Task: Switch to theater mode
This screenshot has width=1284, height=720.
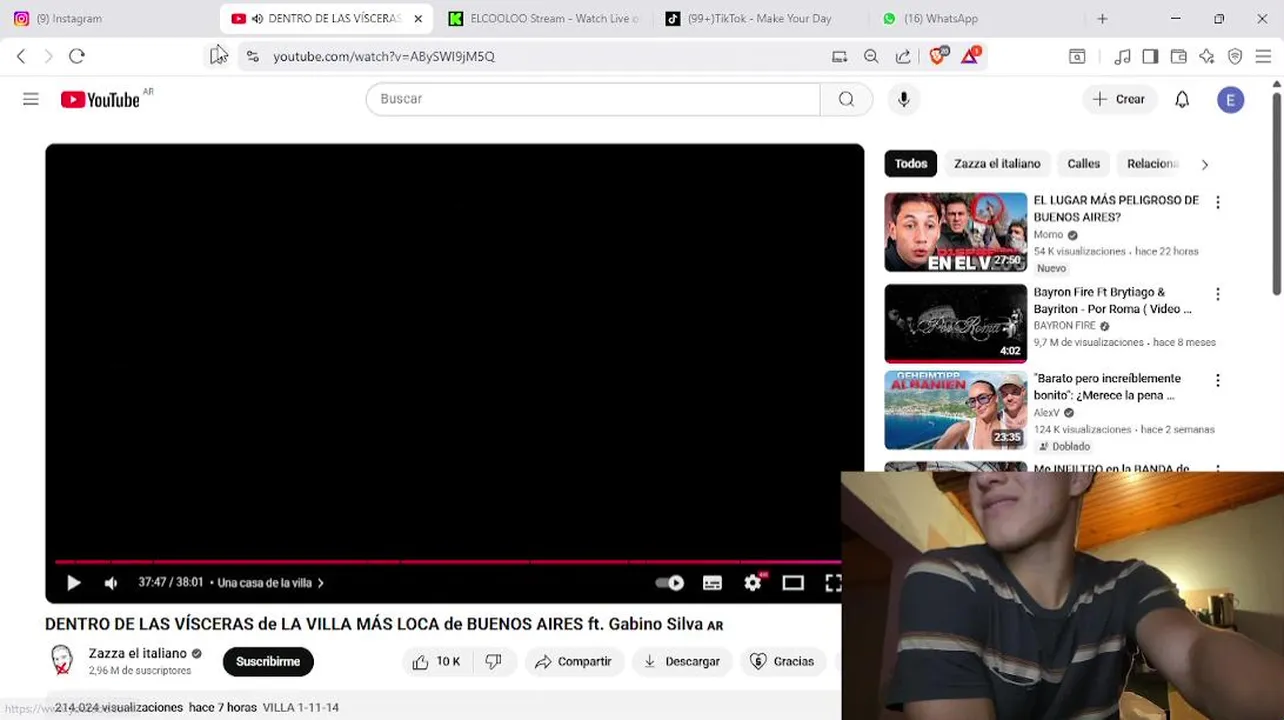Action: click(793, 583)
